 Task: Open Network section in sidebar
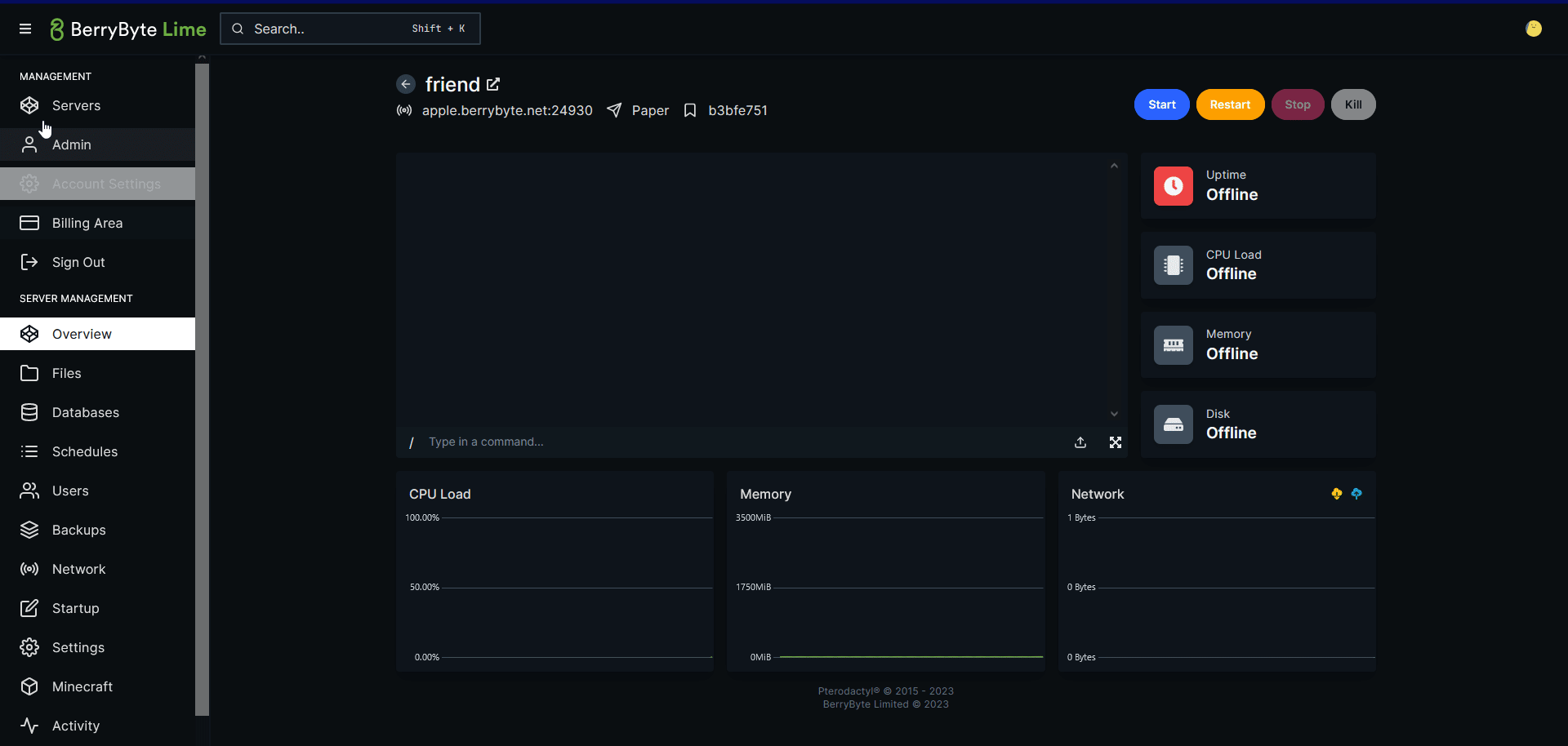pyautogui.click(x=98, y=569)
